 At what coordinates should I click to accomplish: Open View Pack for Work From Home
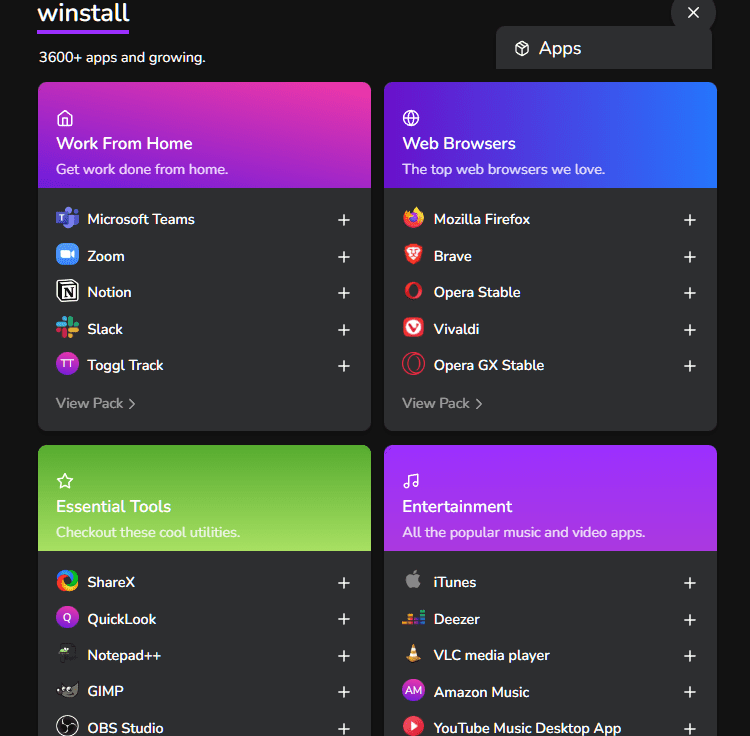[x=96, y=403]
